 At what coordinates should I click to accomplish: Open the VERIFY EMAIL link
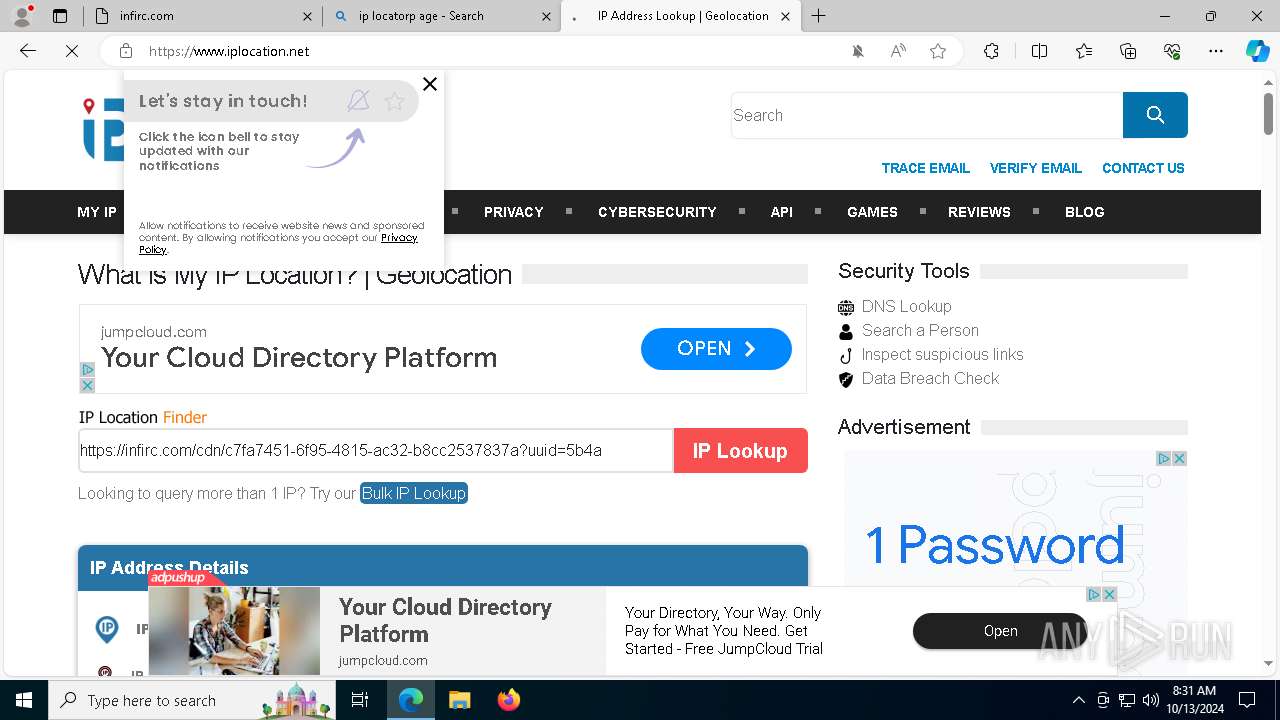point(1036,168)
